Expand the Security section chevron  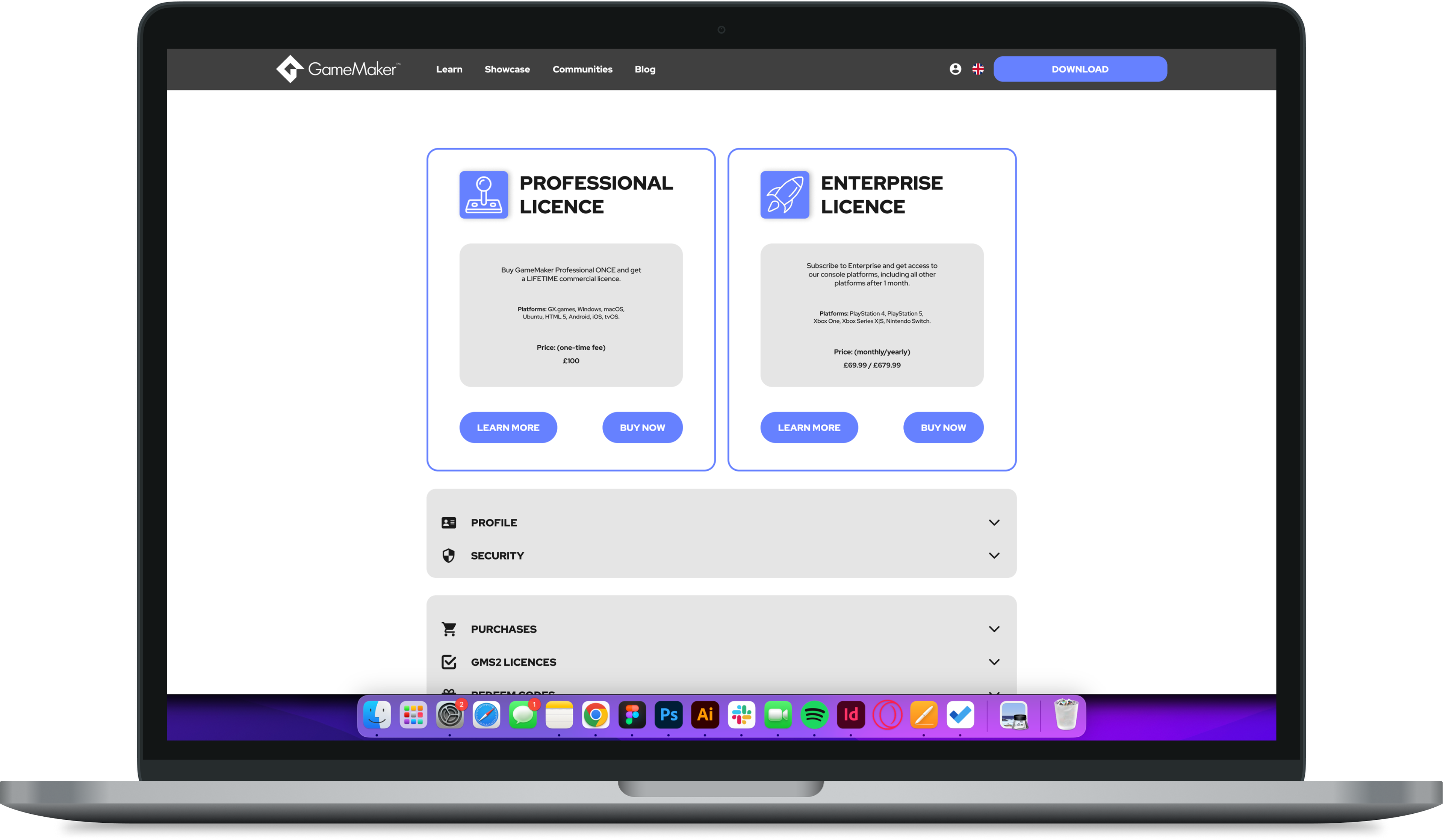click(x=994, y=555)
